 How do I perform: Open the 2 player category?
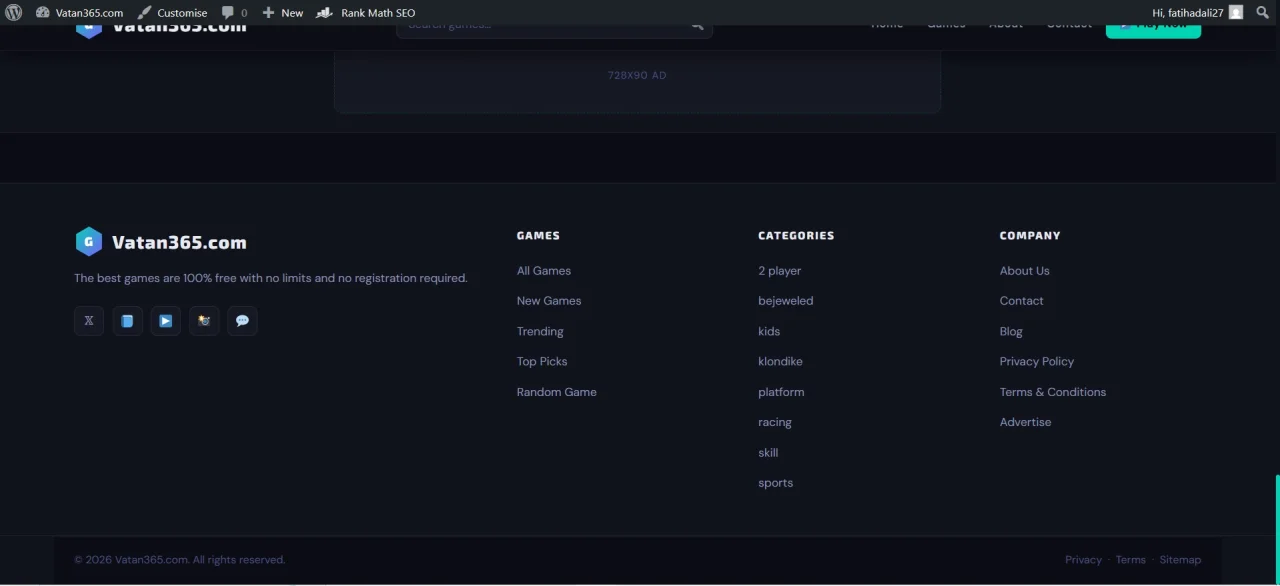point(780,271)
